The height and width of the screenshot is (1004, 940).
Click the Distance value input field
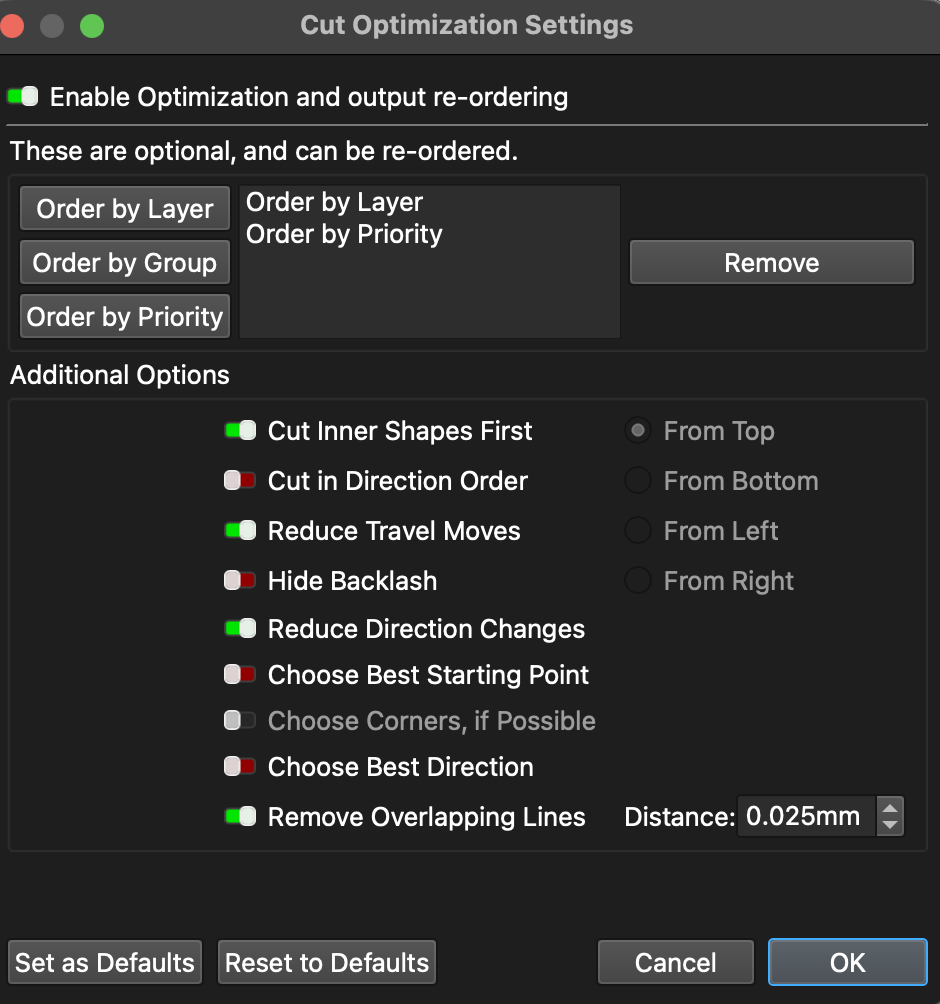pos(805,817)
